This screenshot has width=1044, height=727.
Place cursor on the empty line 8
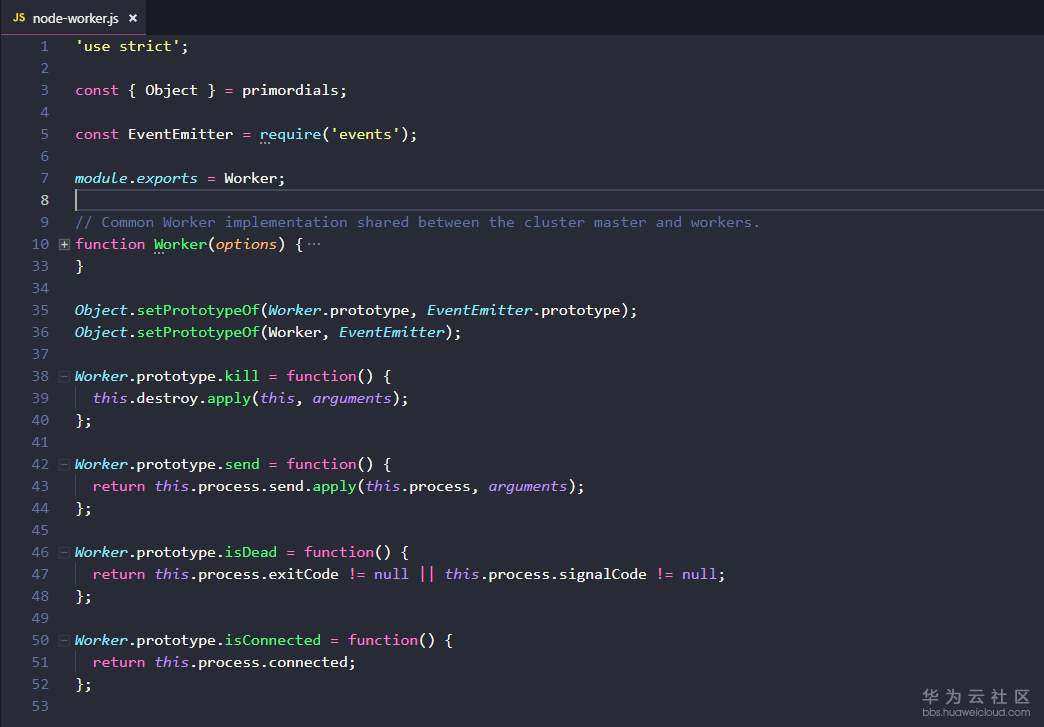point(559,200)
